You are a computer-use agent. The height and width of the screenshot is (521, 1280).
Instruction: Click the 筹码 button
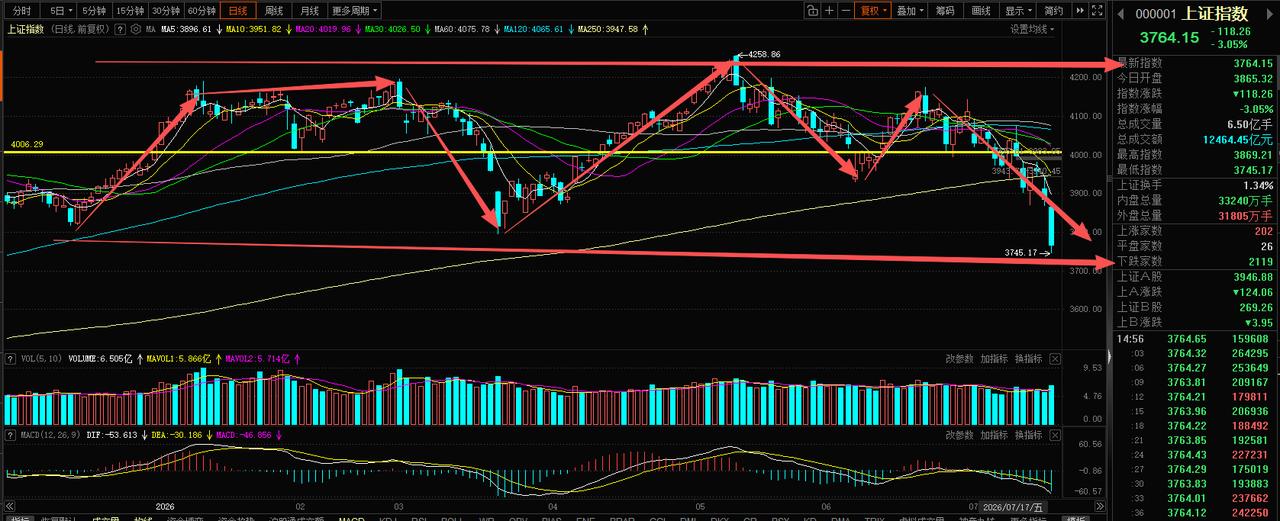[x=945, y=10]
